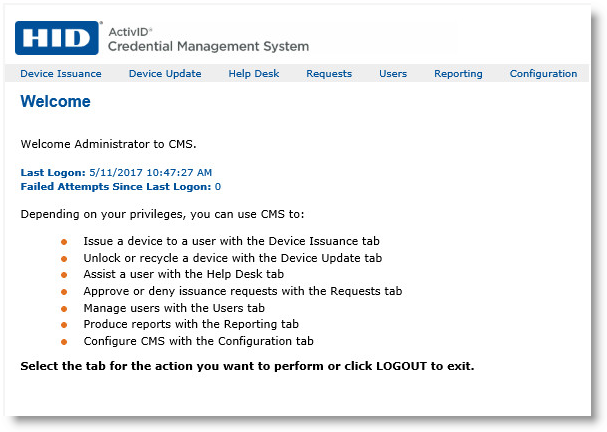607x432 pixels.
Task: Click the orange bullet beside Issue a device
Action: click(x=64, y=242)
